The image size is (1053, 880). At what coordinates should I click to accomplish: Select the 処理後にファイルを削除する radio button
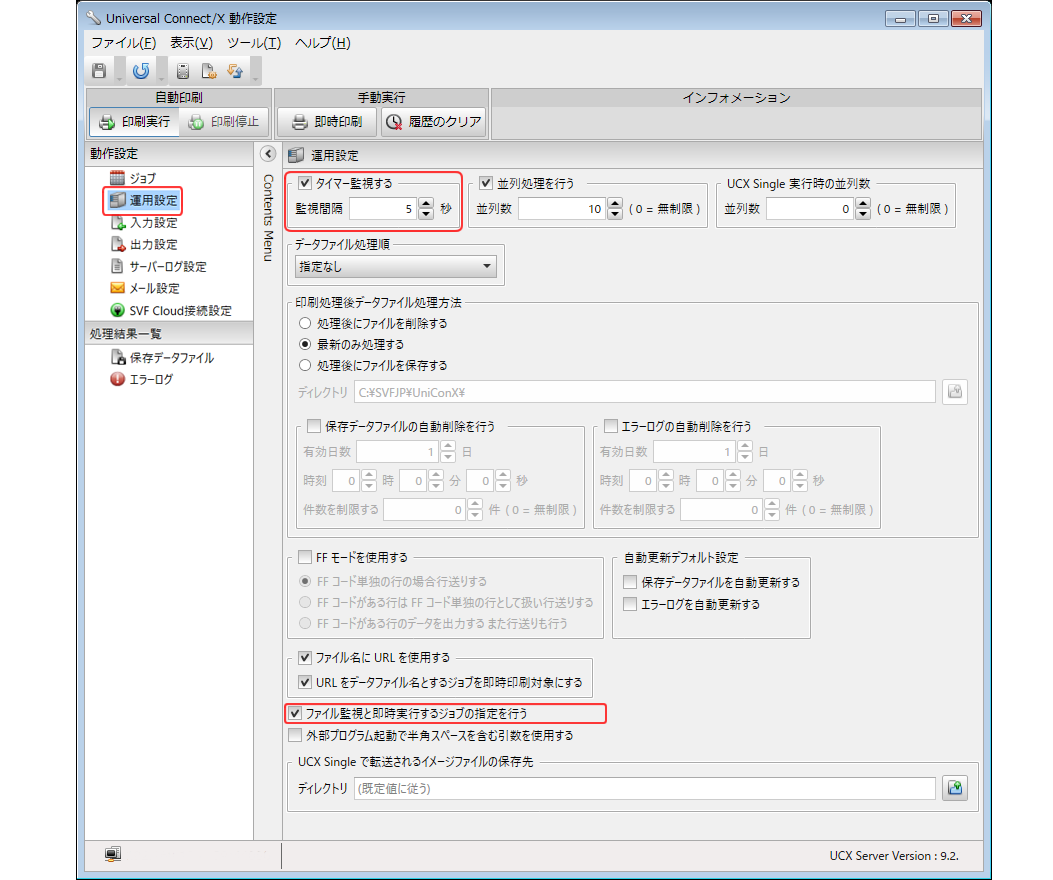point(305,323)
